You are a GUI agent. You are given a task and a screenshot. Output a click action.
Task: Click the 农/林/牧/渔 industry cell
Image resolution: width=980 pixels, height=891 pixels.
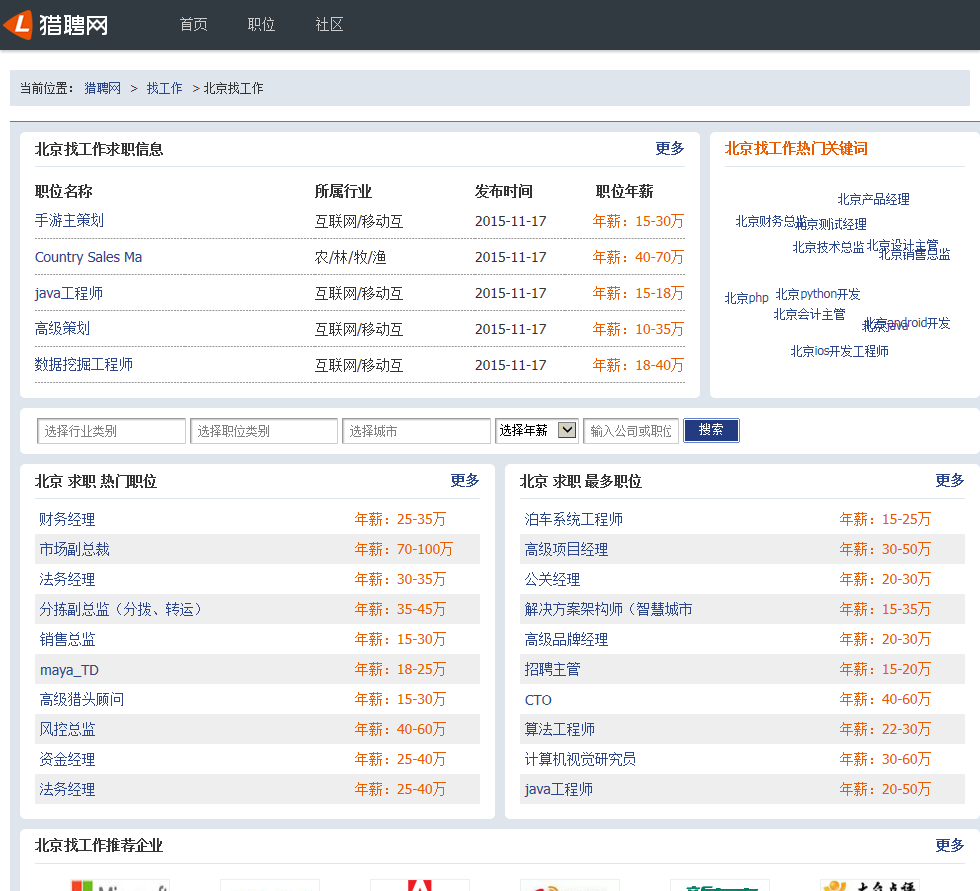pyautogui.click(x=350, y=257)
